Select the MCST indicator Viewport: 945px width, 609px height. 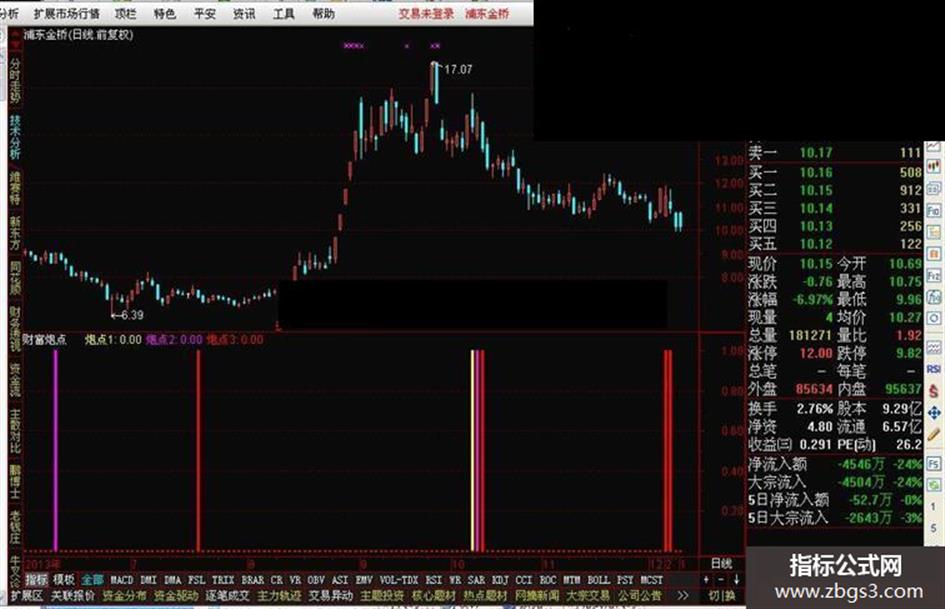(x=651, y=579)
